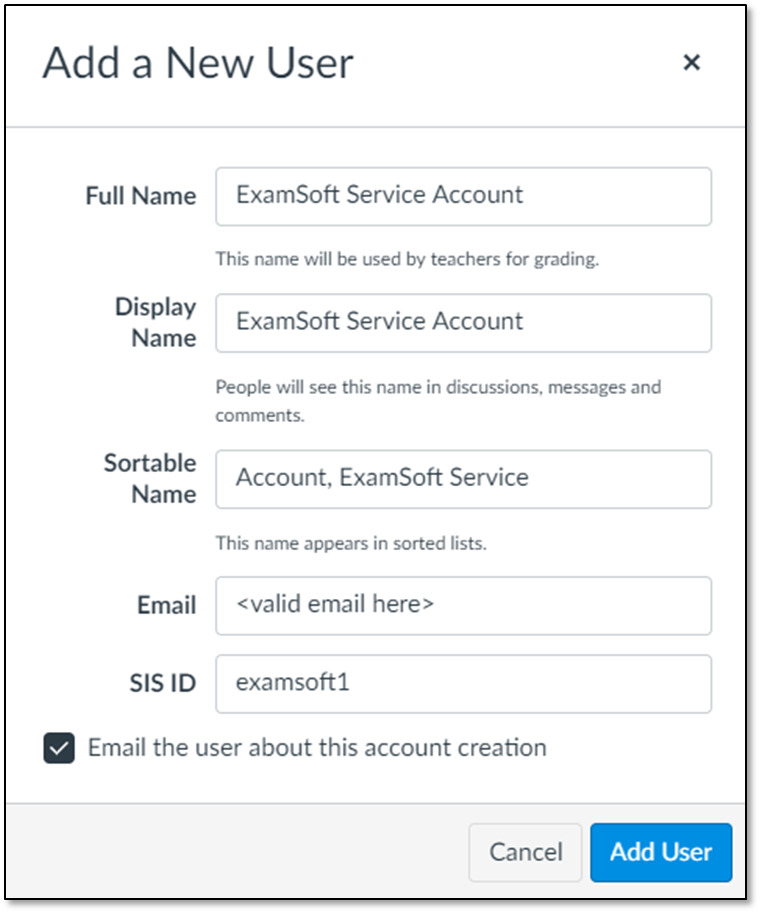Click the 'Add a New User' dialog title

pyautogui.click(x=198, y=63)
